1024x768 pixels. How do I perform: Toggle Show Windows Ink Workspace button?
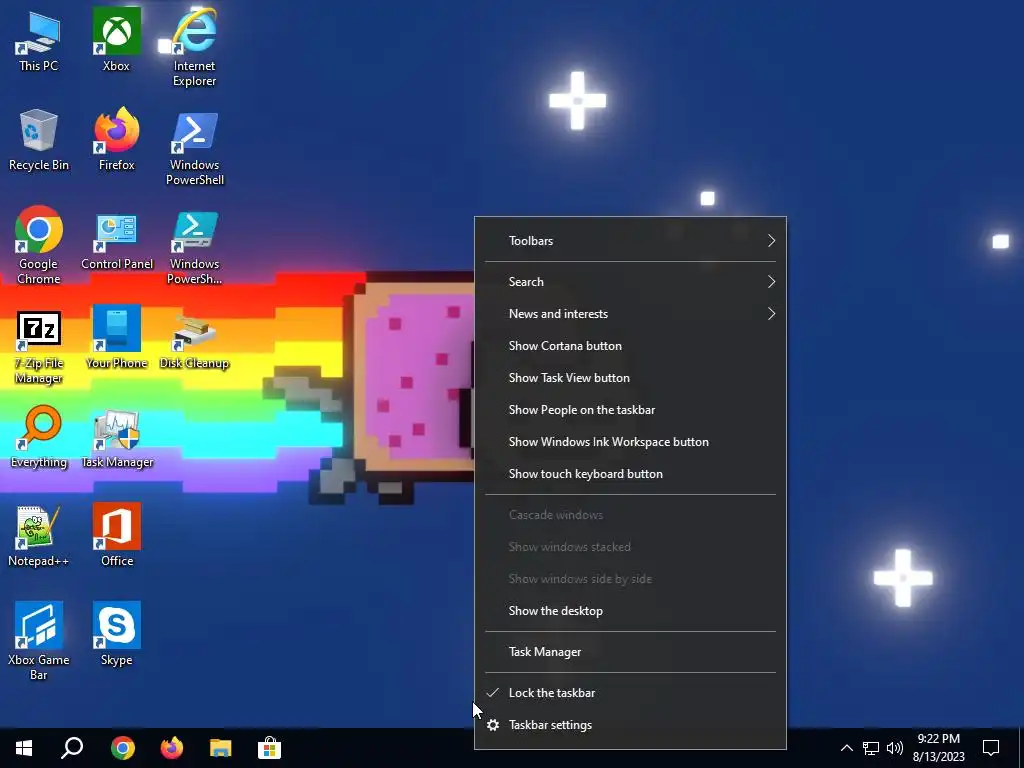[x=630, y=442]
